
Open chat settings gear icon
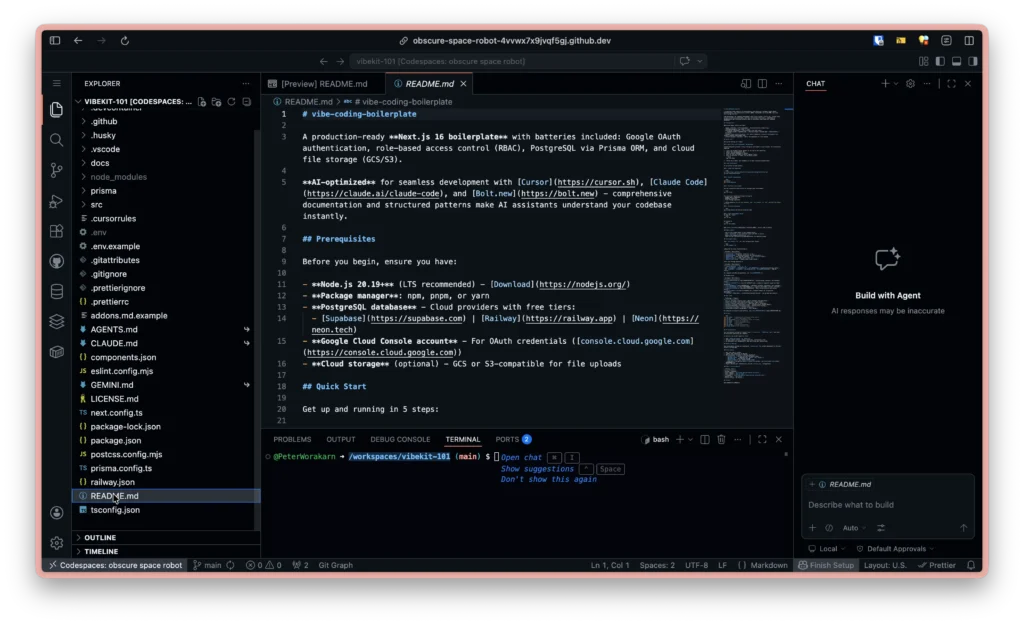[910, 84]
